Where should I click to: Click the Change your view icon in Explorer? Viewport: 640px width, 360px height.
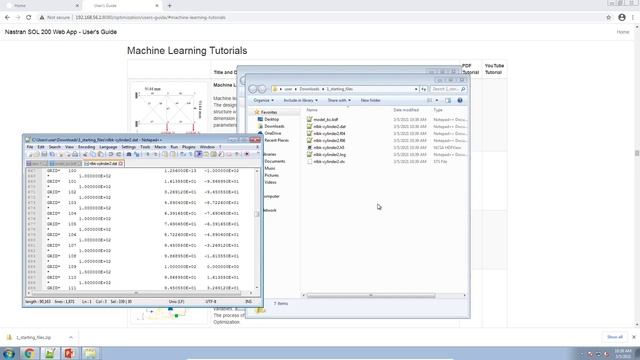tap(429, 100)
